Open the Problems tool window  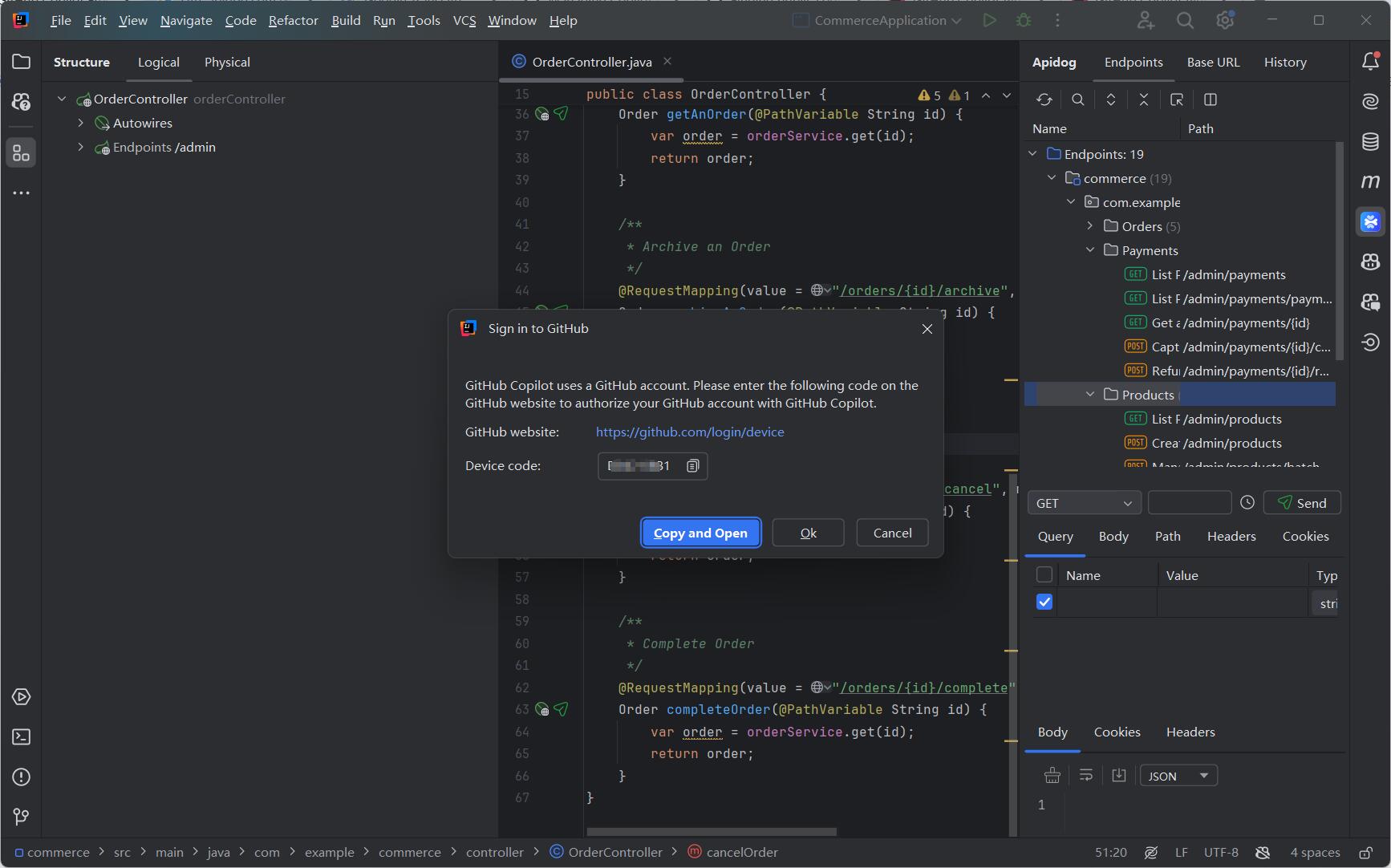22,777
